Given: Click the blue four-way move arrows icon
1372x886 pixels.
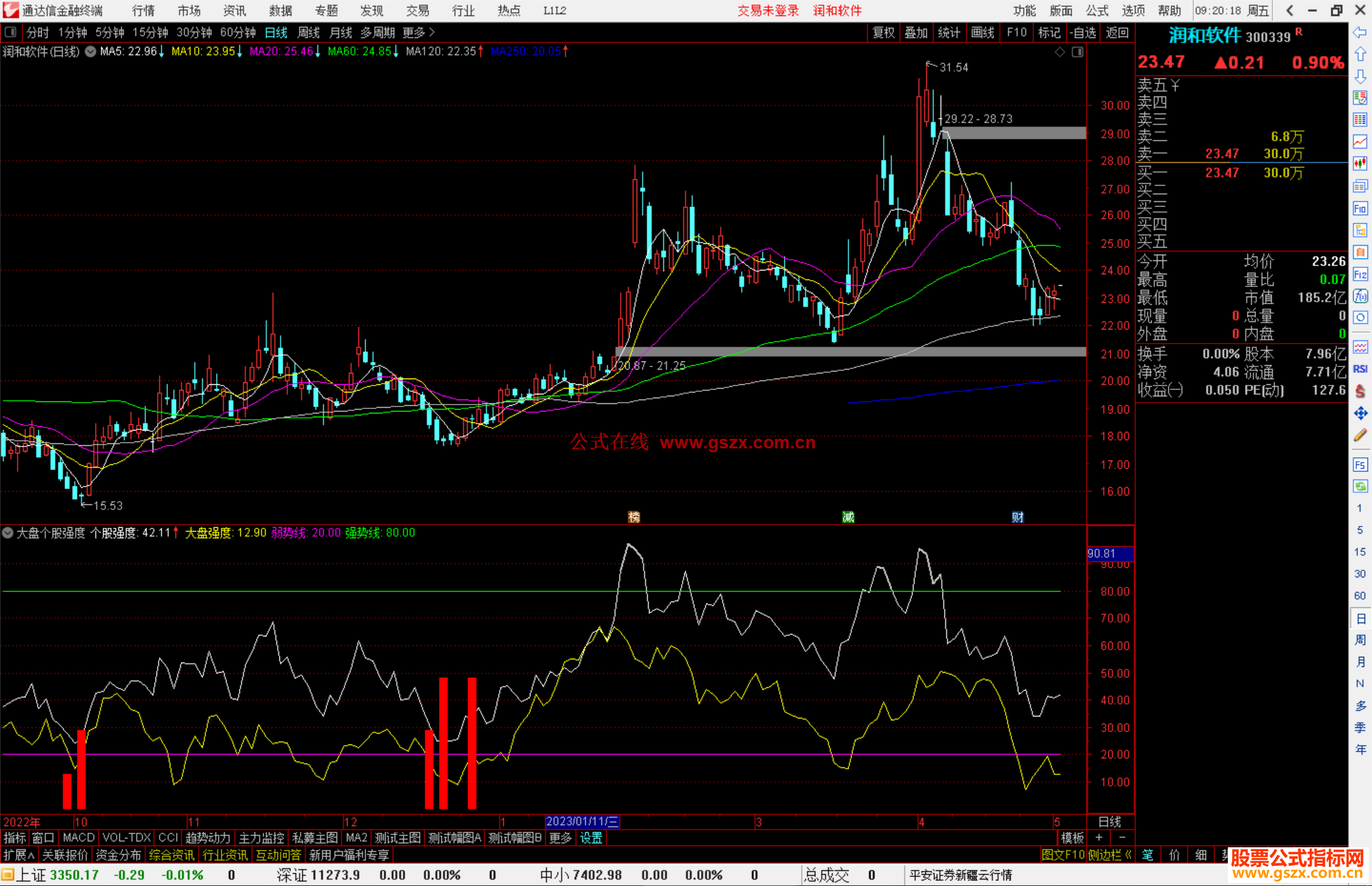Looking at the screenshot, I should [1360, 413].
